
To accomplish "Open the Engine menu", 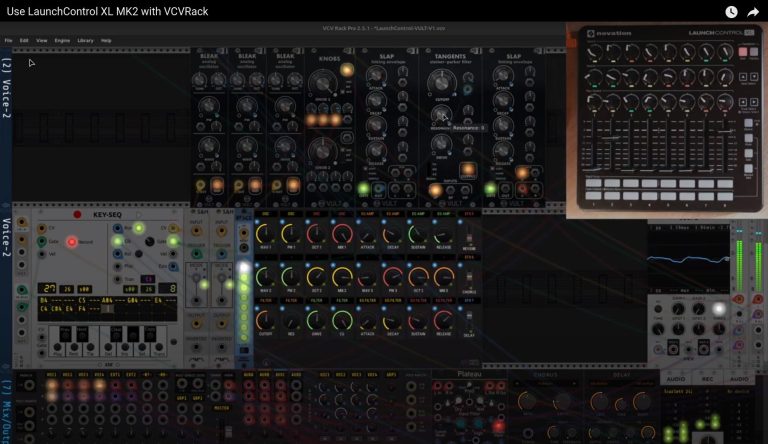I will [62, 41].
